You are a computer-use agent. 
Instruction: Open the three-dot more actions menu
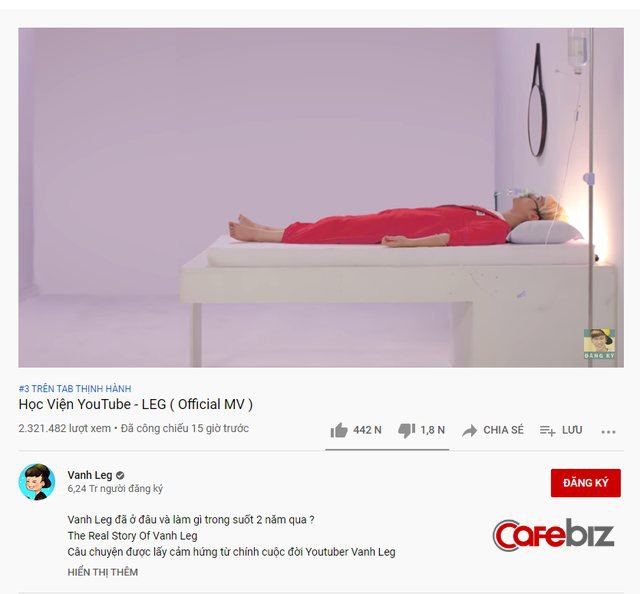point(608,432)
